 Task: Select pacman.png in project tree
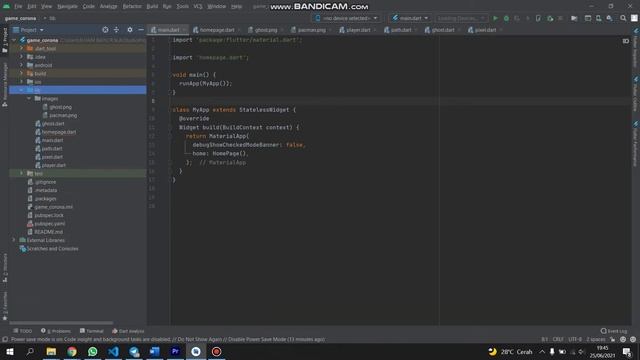(63, 115)
